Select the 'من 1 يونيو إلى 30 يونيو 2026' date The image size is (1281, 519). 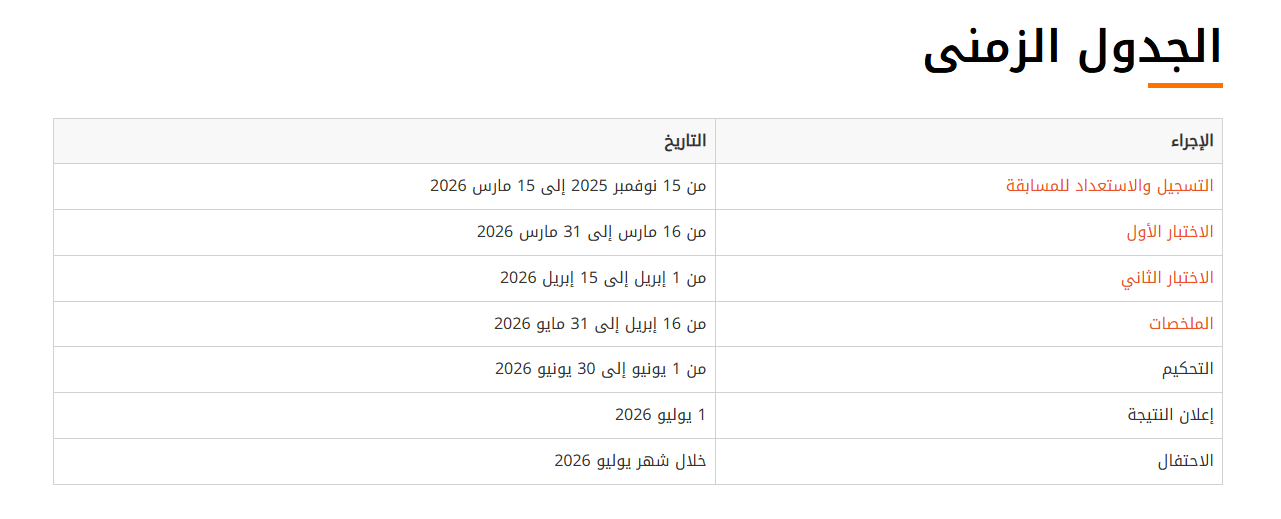(x=600, y=369)
